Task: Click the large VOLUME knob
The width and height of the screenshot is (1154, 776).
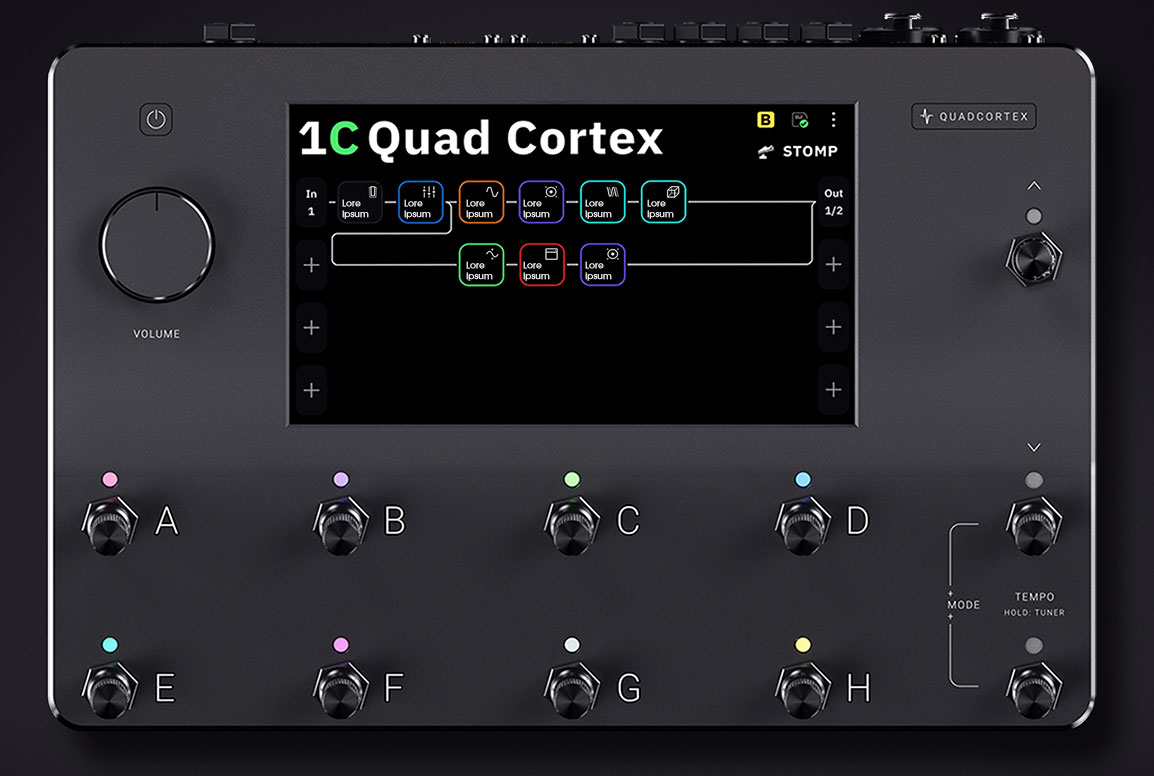Action: (157, 244)
